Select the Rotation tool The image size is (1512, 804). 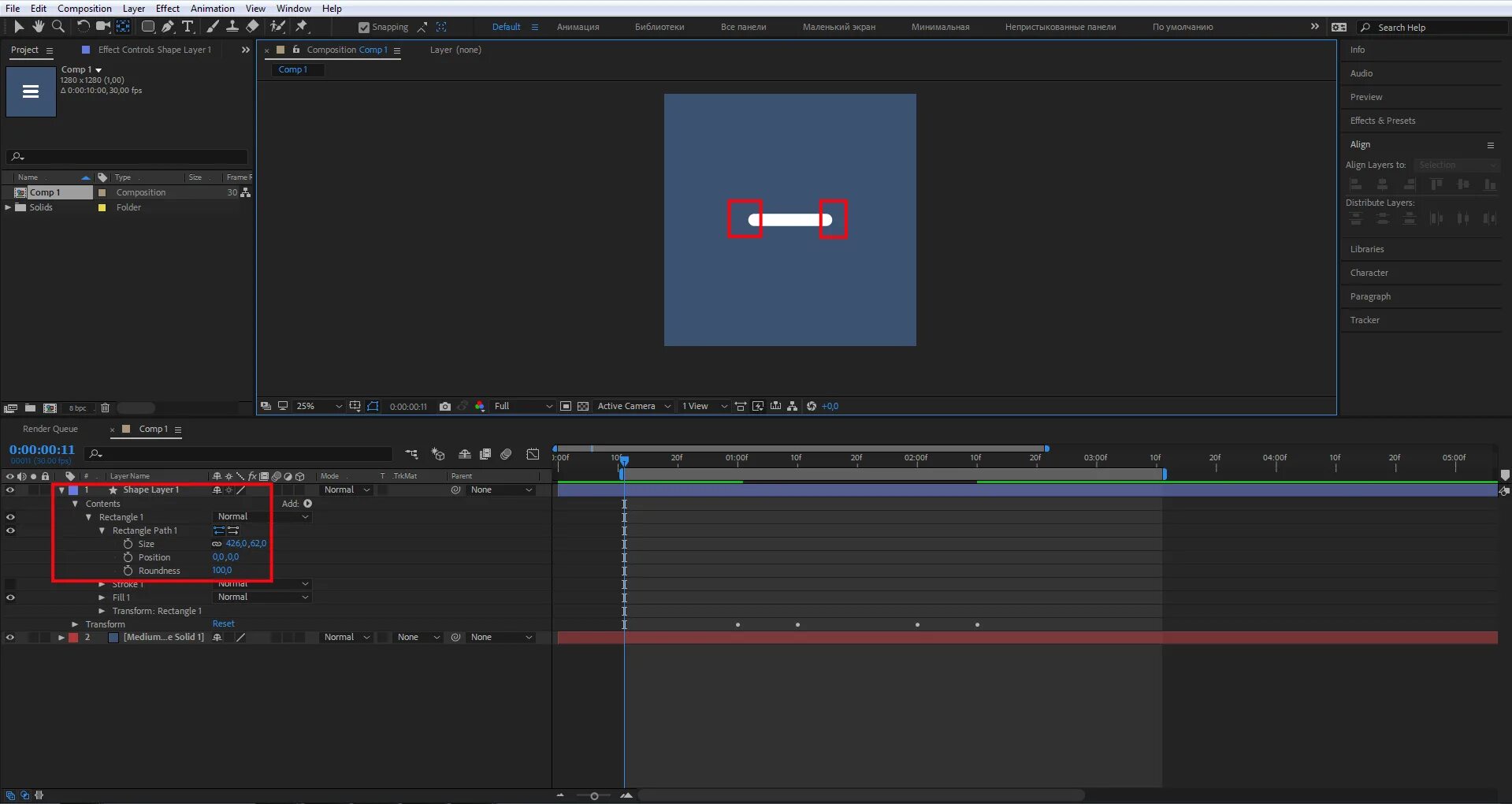click(x=83, y=27)
